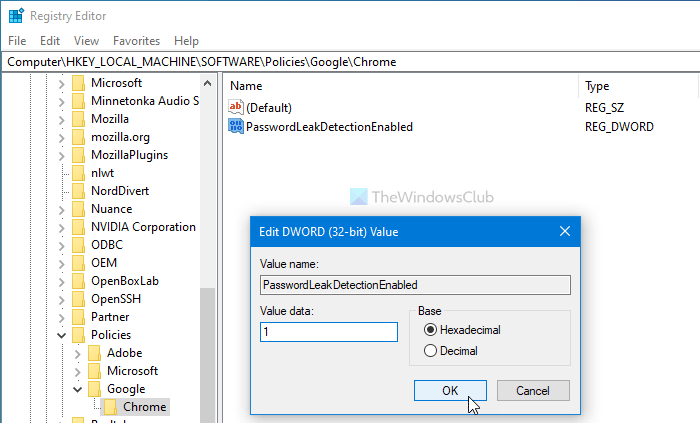
Task: Select the PasswordLeakDetectionEnabled DWORD value icon
Action: [x=236, y=126]
